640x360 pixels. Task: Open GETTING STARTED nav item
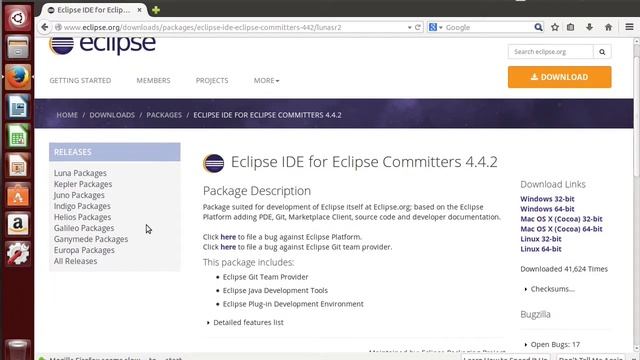pos(80,80)
